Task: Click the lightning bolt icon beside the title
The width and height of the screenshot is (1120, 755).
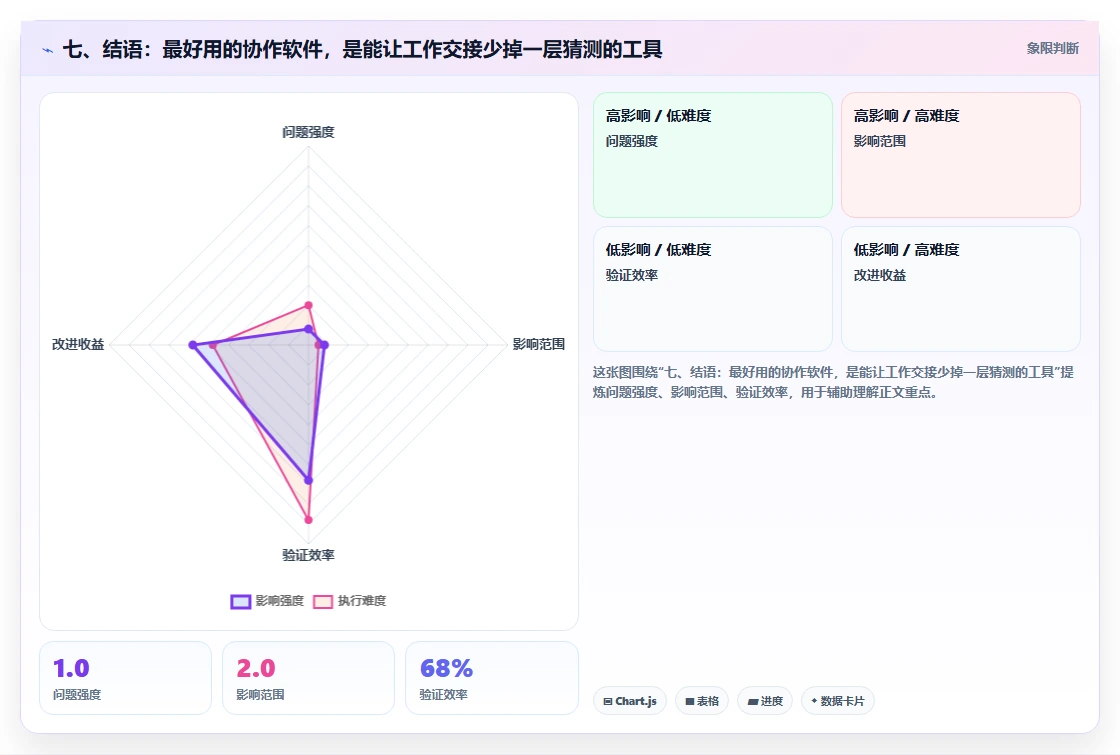Action: click(x=47, y=50)
